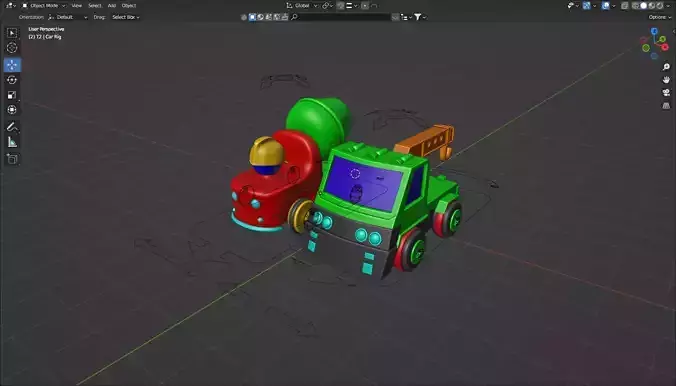
Task: Click the zoom viewport navigation icon
Action: pos(666,67)
